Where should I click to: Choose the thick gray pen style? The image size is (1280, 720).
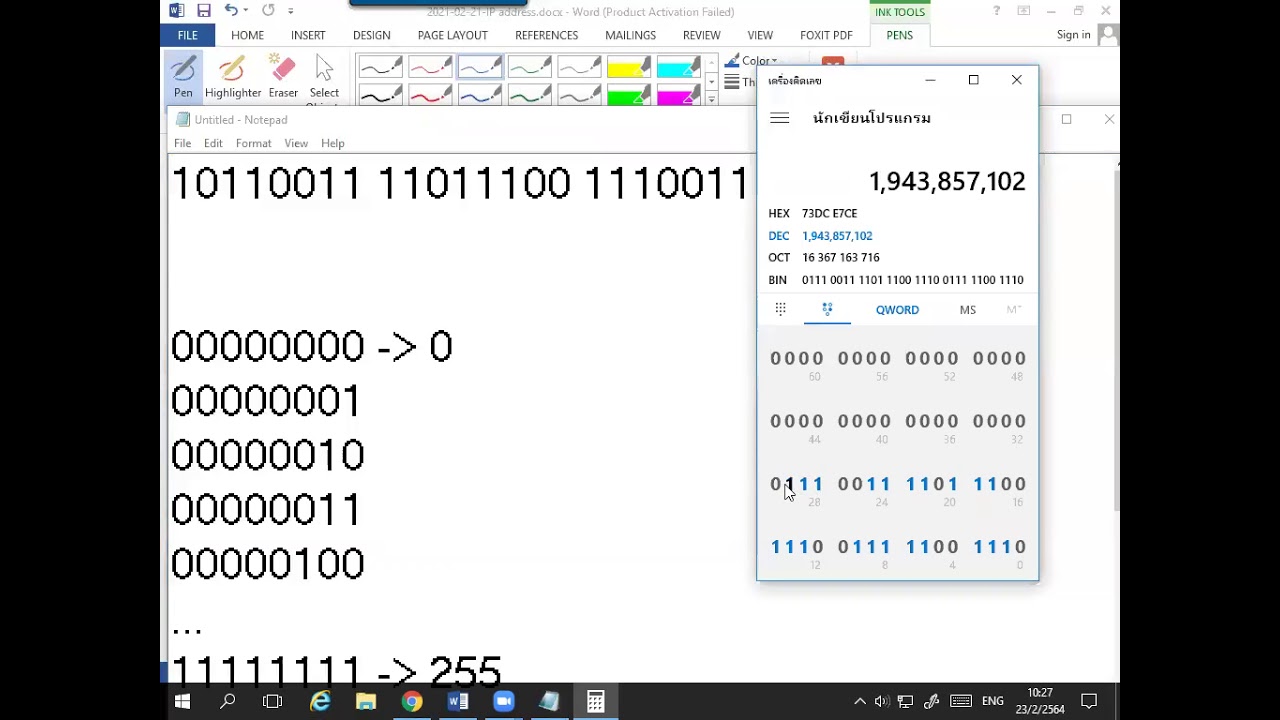point(580,94)
